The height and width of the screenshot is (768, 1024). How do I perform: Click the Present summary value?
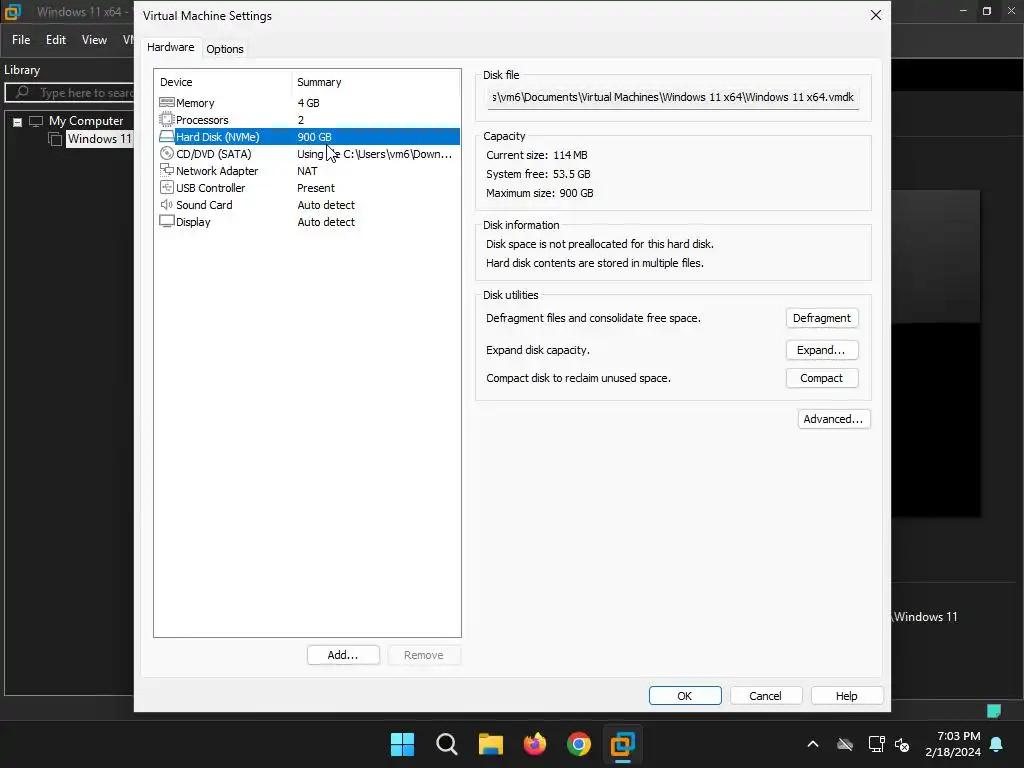[315, 188]
